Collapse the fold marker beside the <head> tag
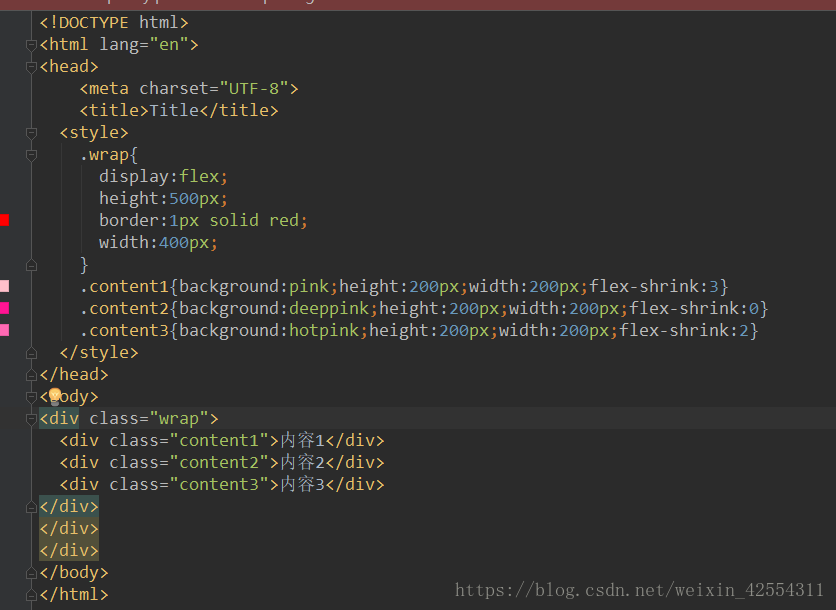The width and height of the screenshot is (836, 610). coord(31,67)
